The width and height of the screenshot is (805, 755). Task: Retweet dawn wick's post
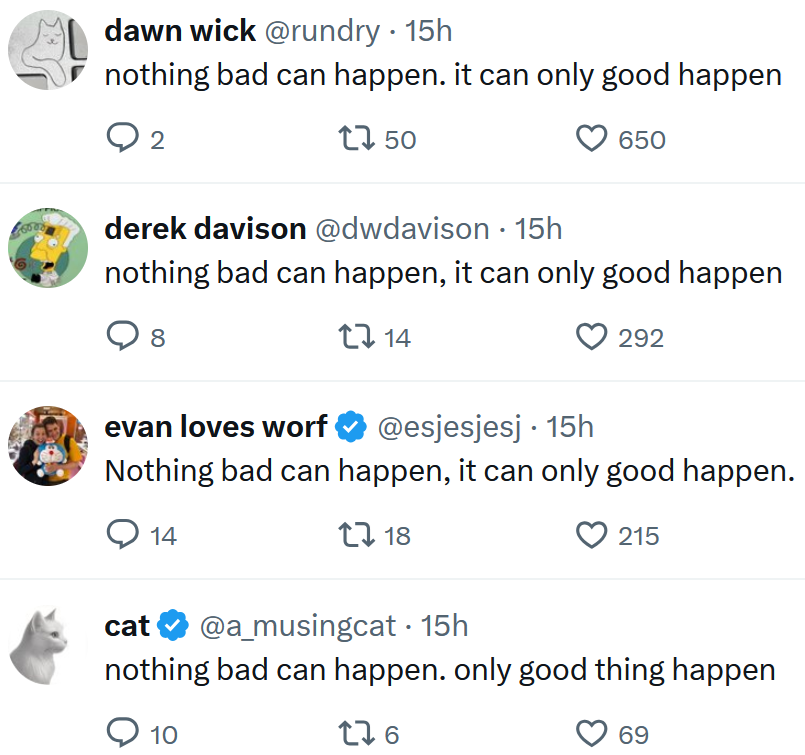pyautogui.click(x=354, y=139)
